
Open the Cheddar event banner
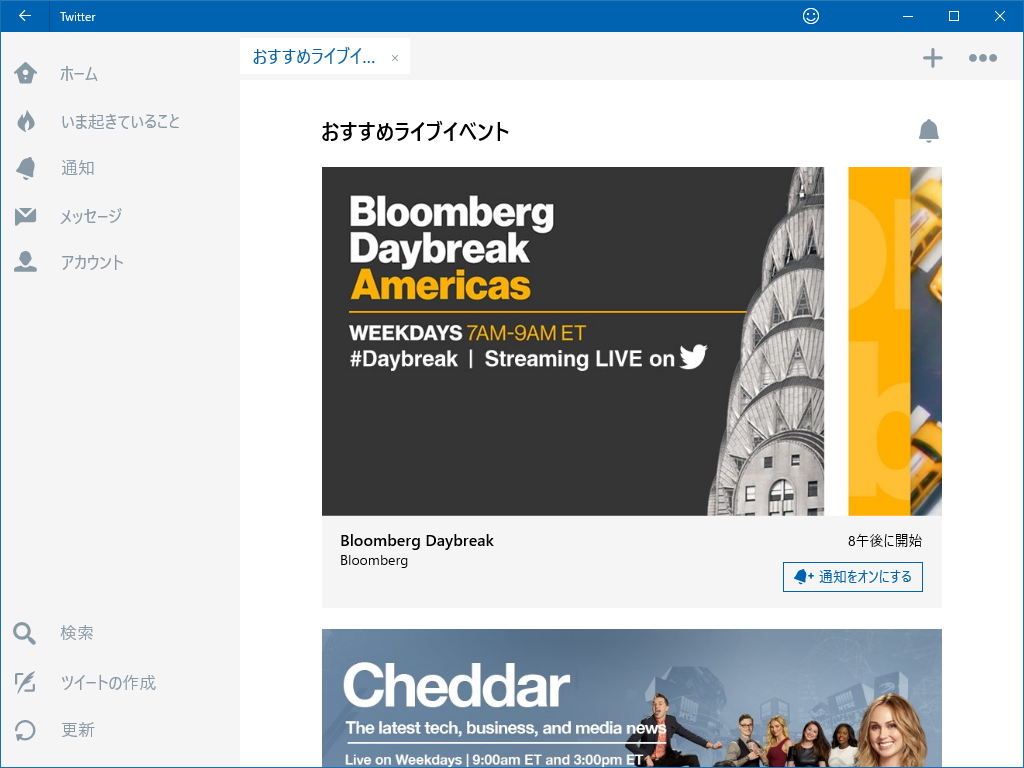tap(632, 697)
